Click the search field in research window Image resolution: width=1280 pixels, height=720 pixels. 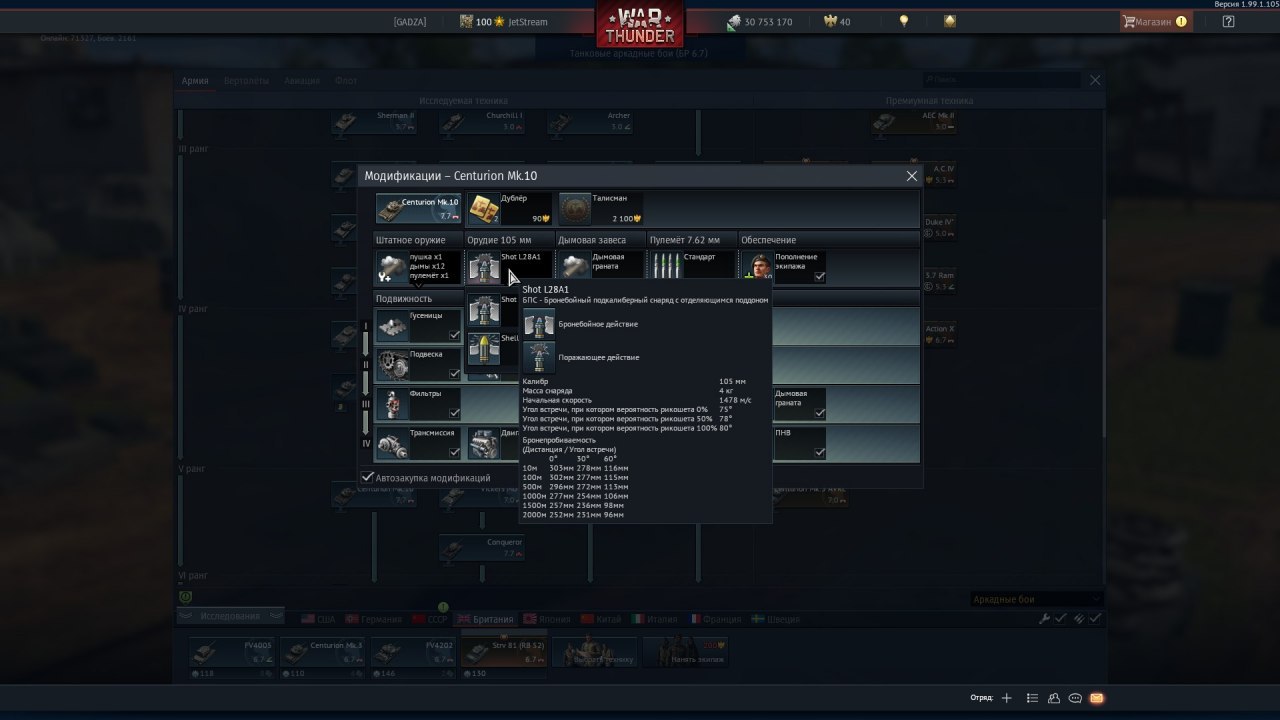click(x=1001, y=79)
